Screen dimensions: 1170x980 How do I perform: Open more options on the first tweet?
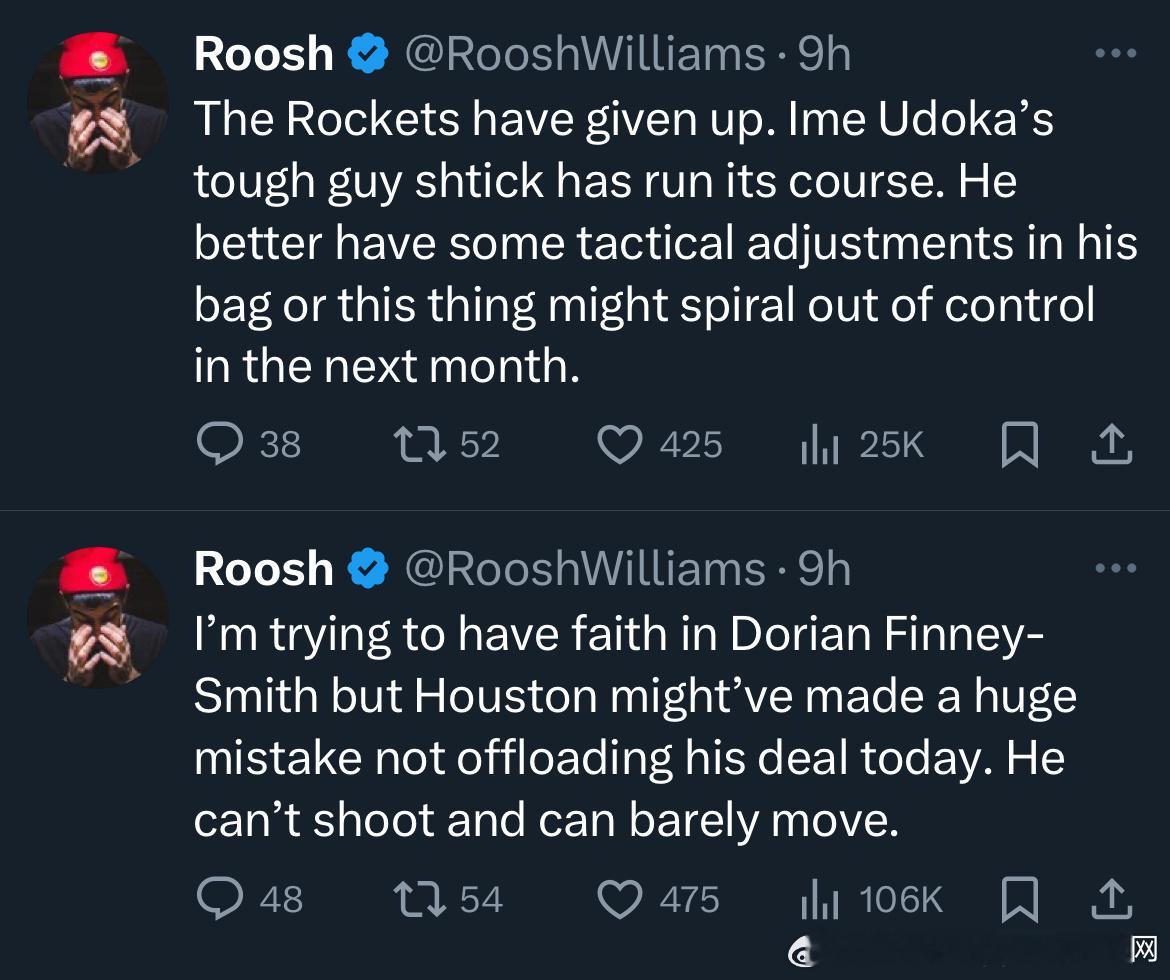[x=1115, y=54]
